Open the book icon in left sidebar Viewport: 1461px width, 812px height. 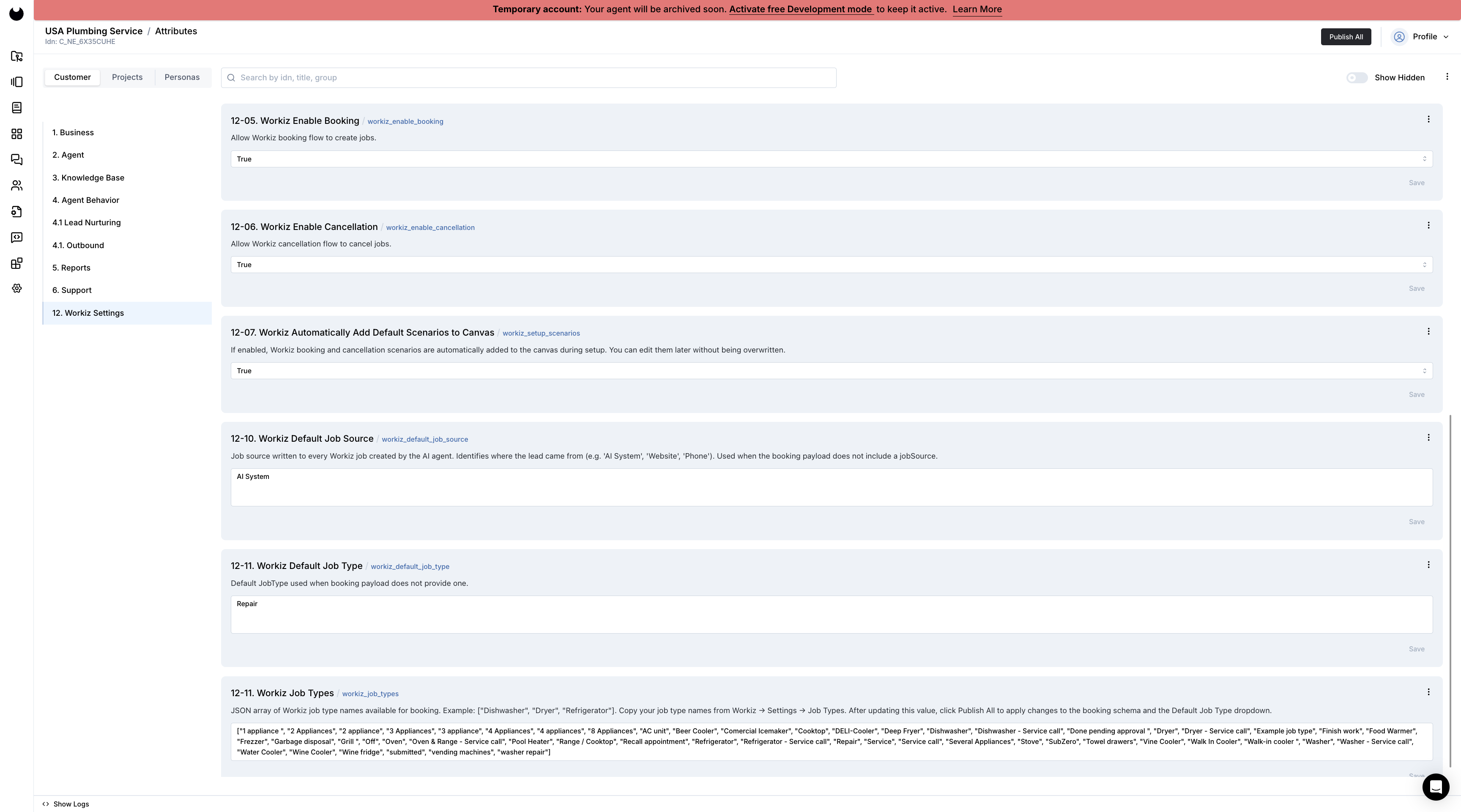coord(17,108)
